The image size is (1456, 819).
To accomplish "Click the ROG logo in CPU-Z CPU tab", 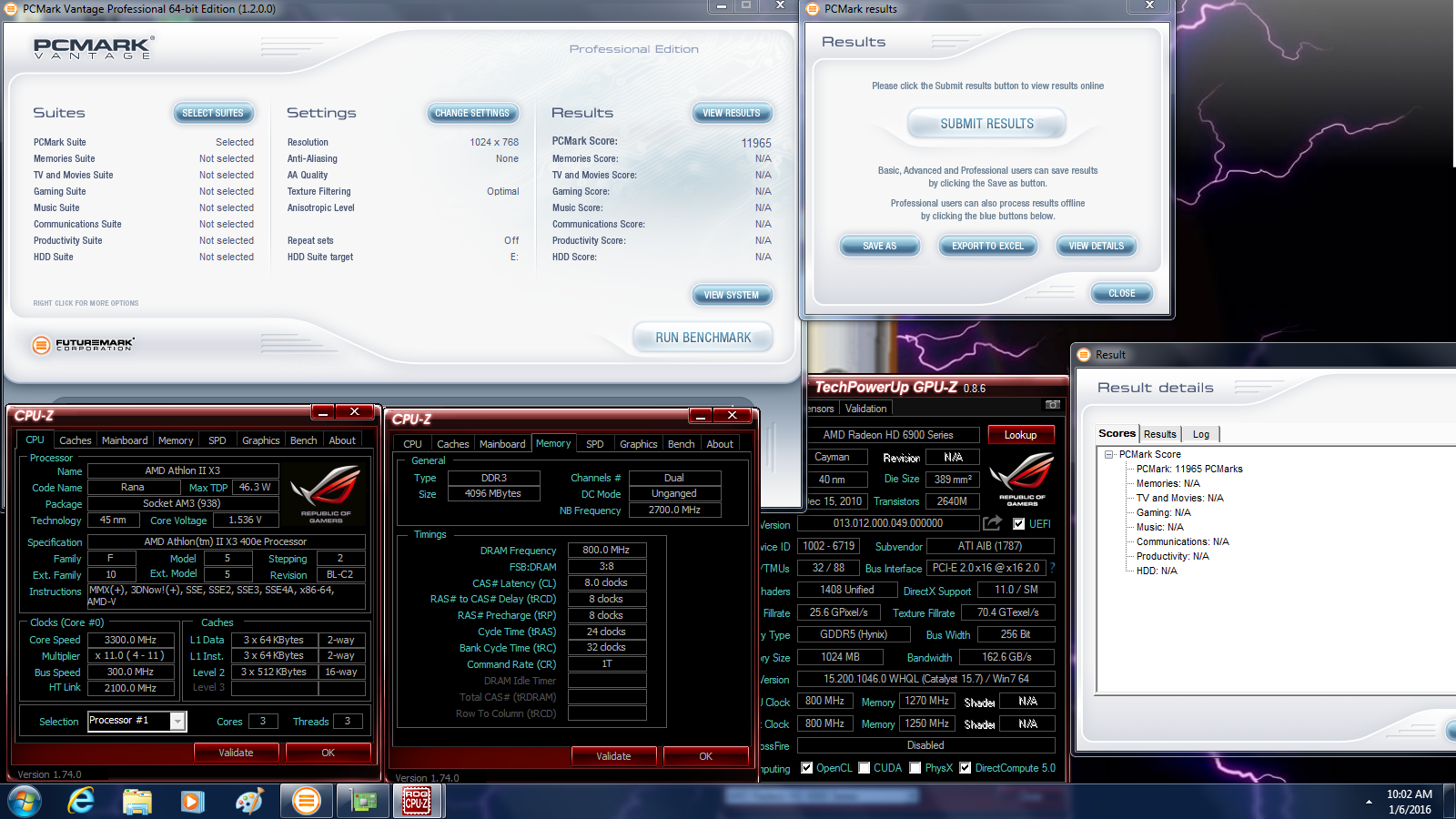I will [326, 494].
